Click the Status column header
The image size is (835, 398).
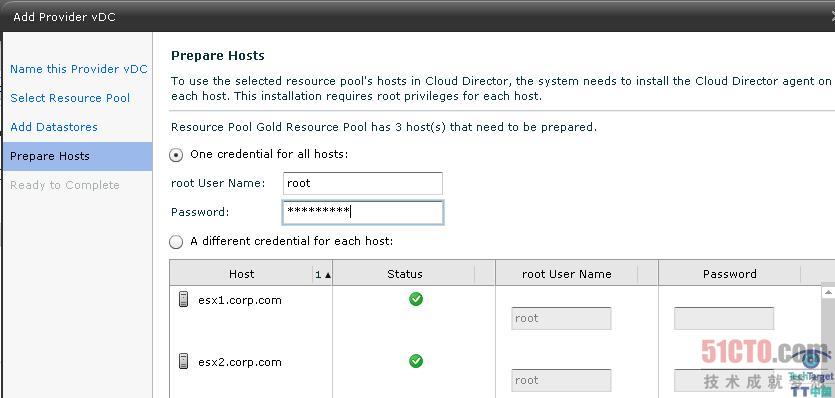[x=405, y=274]
